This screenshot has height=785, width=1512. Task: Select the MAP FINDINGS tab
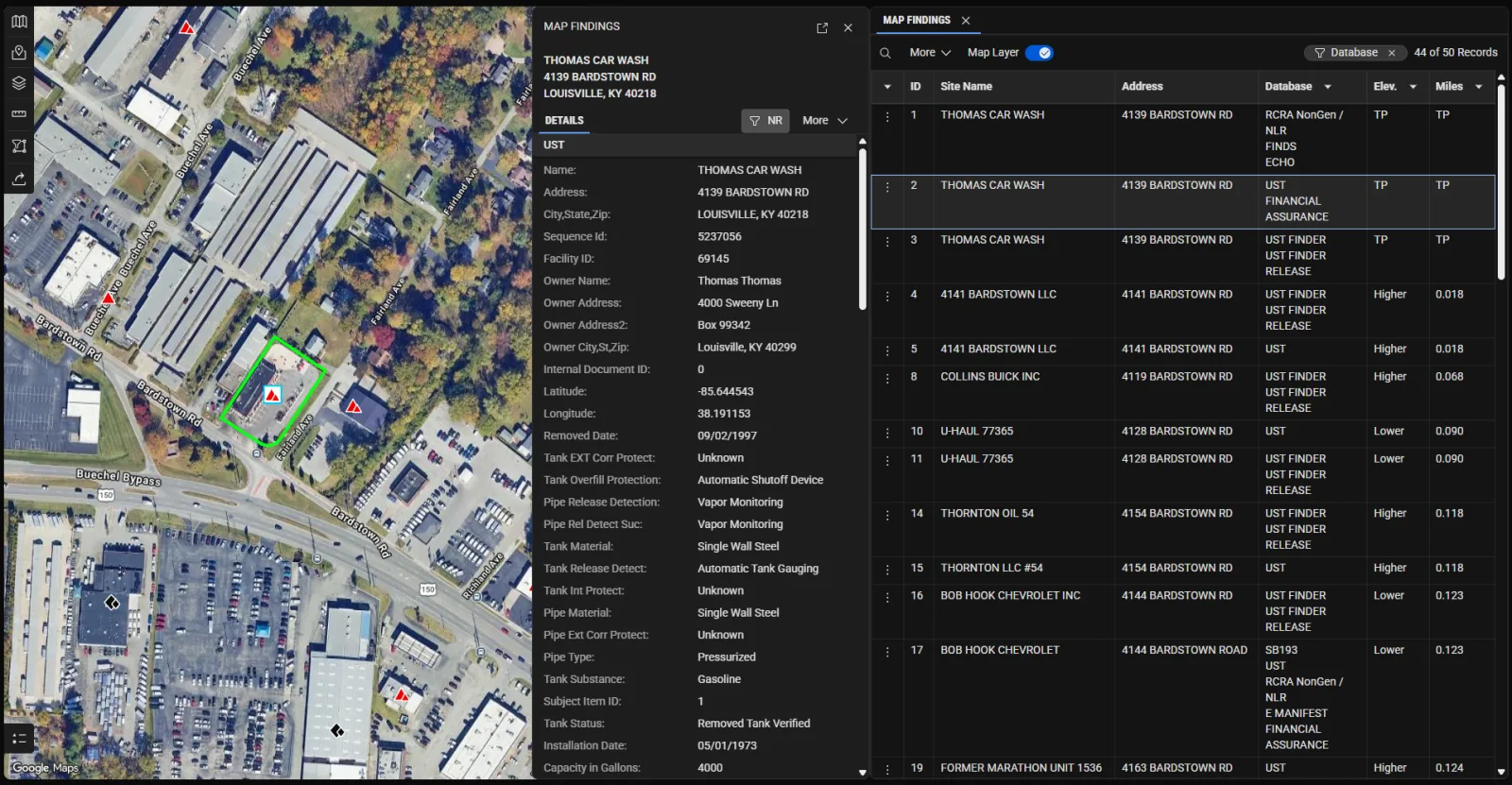917,20
